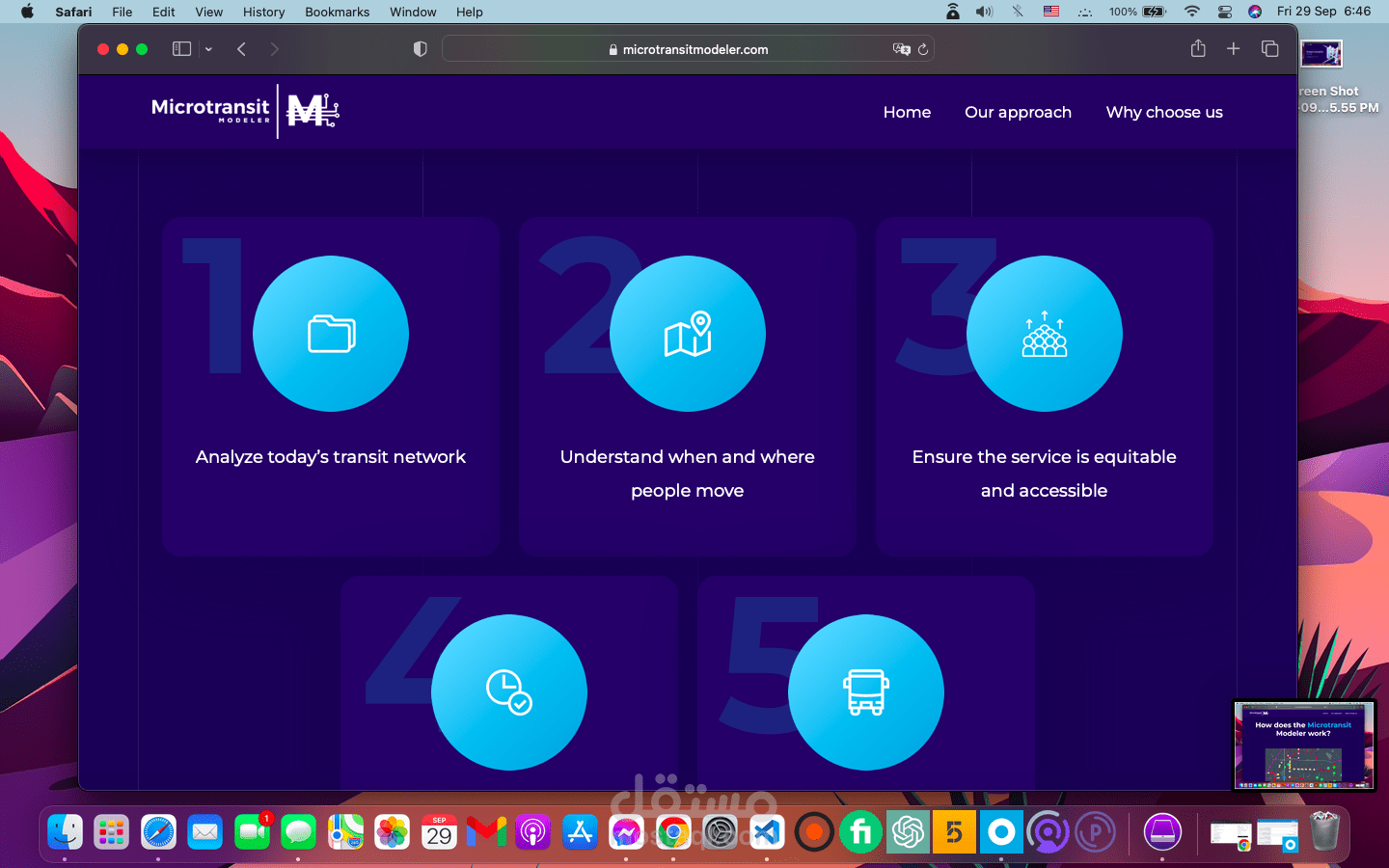
Task: Click the clock with checkmark icon in card 4
Action: 509,692
